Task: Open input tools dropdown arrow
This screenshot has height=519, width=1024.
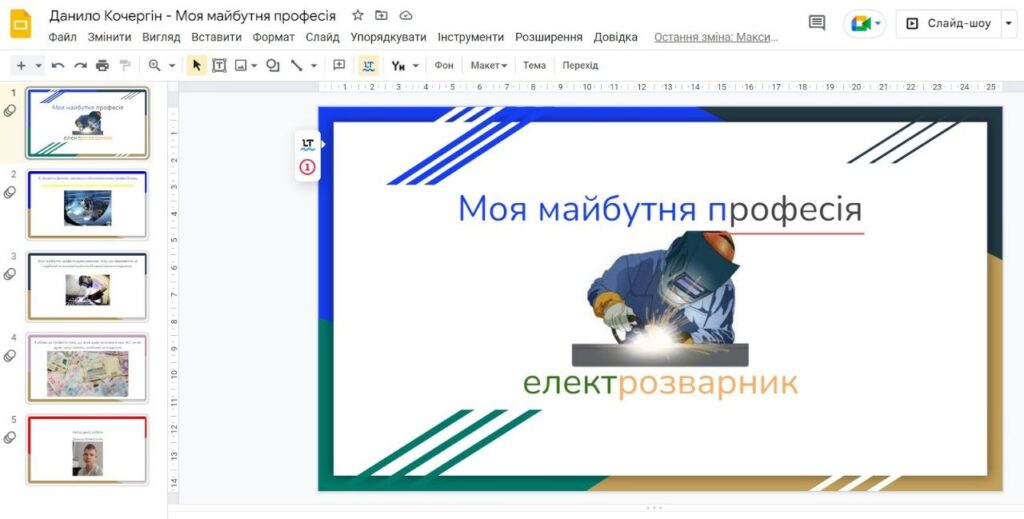Action: [x=415, y=65]
